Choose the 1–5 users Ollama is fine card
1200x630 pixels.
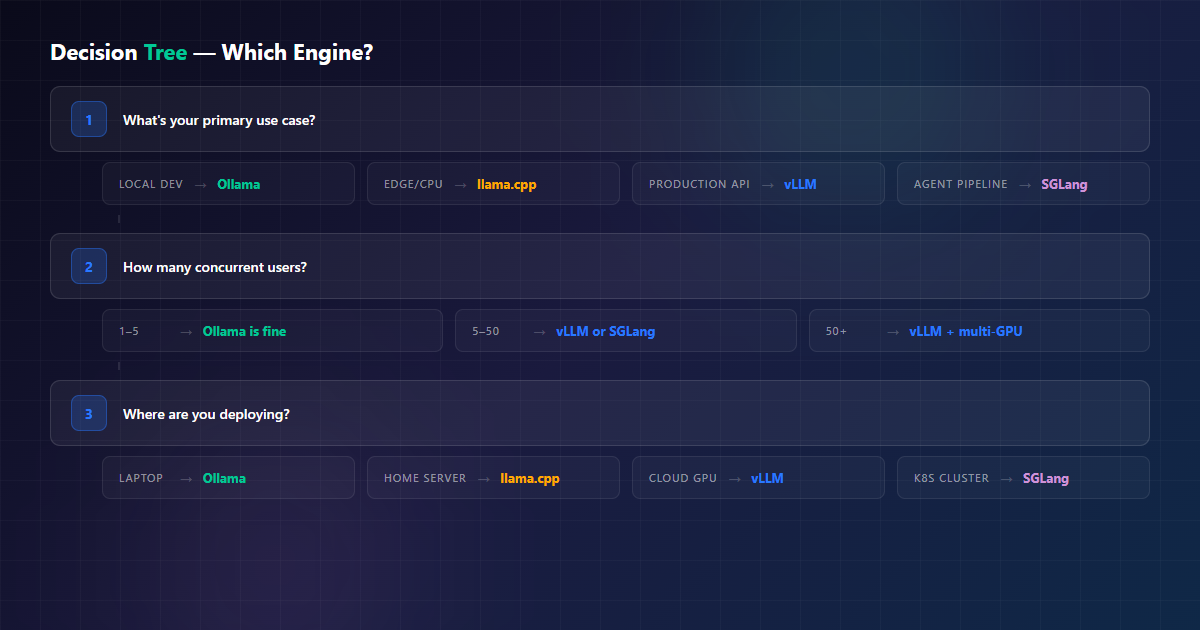click(272, 331)
